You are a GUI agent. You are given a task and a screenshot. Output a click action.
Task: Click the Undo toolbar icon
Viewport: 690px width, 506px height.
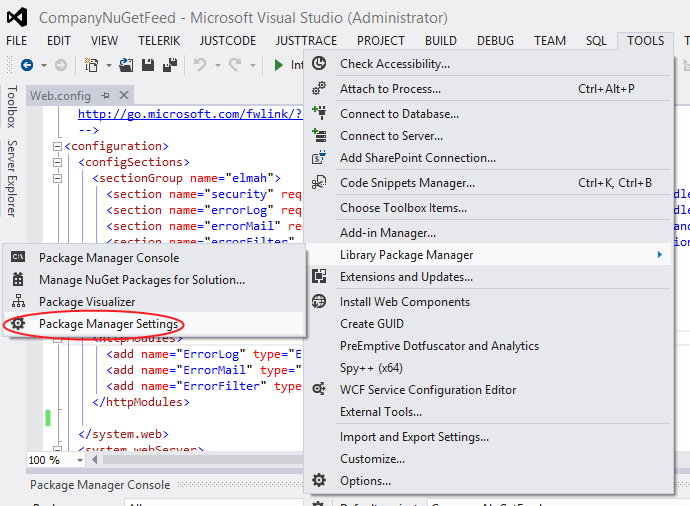[200, 64]
